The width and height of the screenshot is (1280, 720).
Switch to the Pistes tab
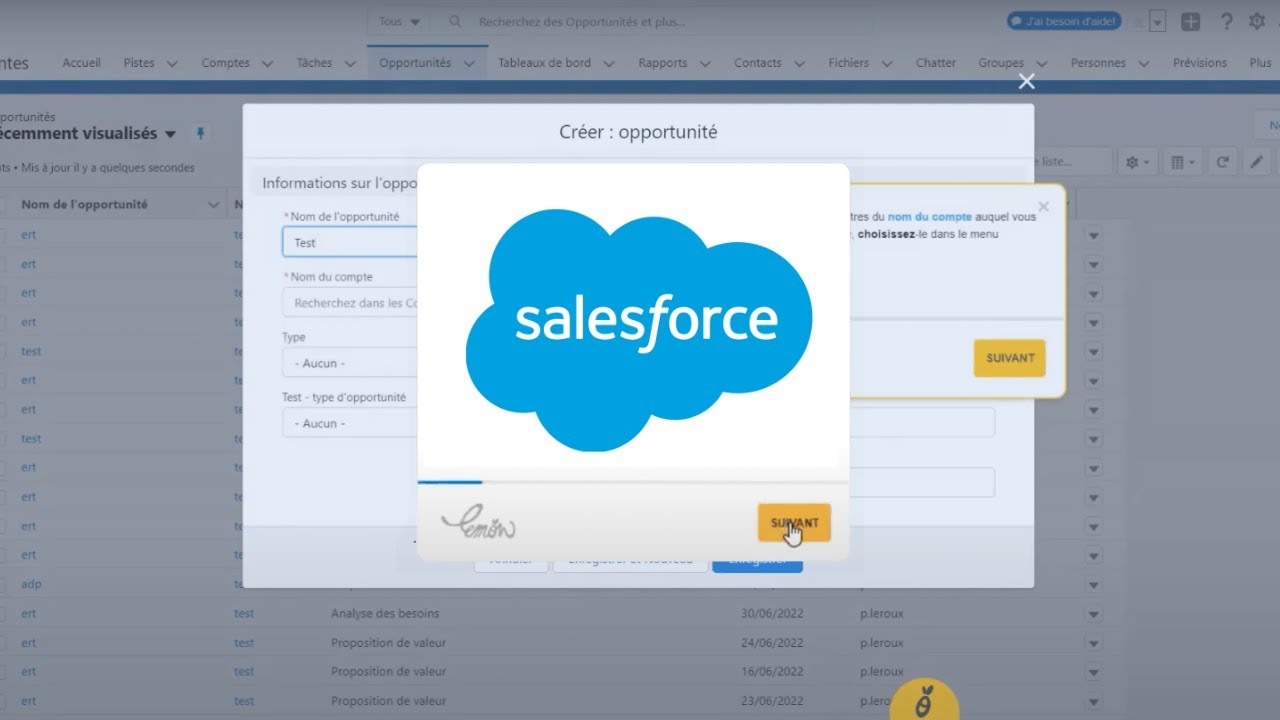(139, 63)
